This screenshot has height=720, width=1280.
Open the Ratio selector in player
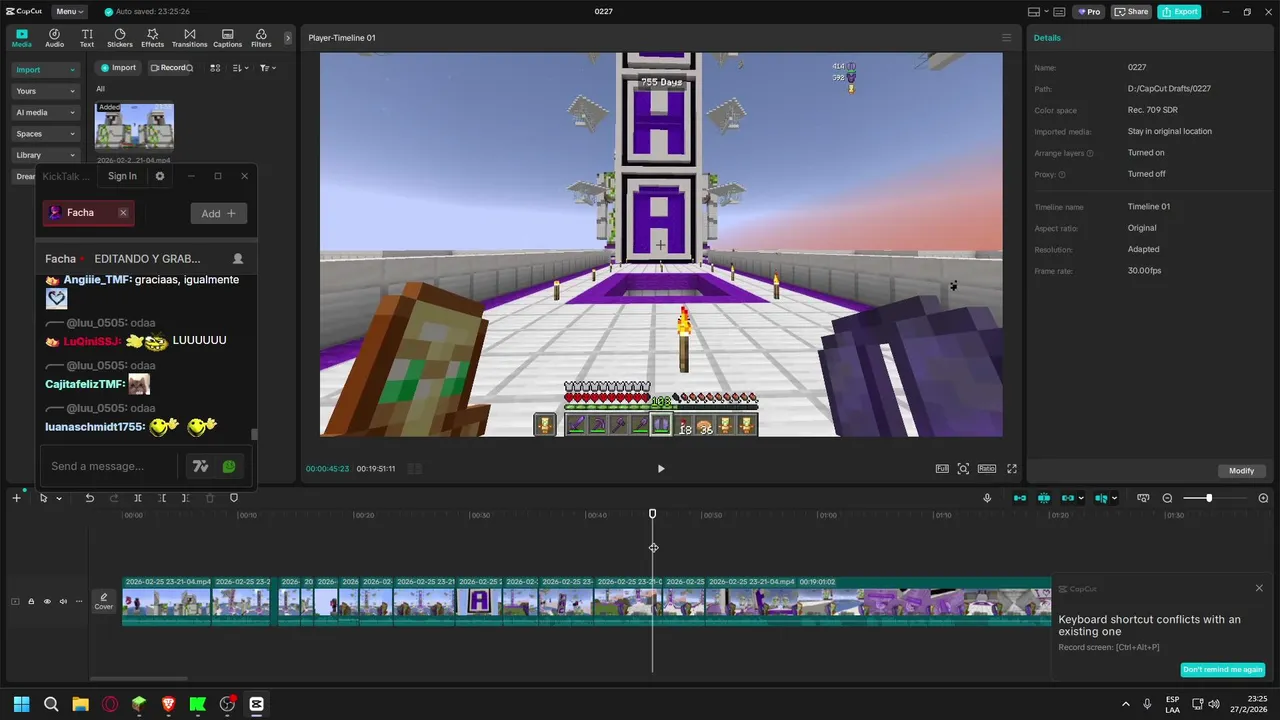[x=987, y=468]
